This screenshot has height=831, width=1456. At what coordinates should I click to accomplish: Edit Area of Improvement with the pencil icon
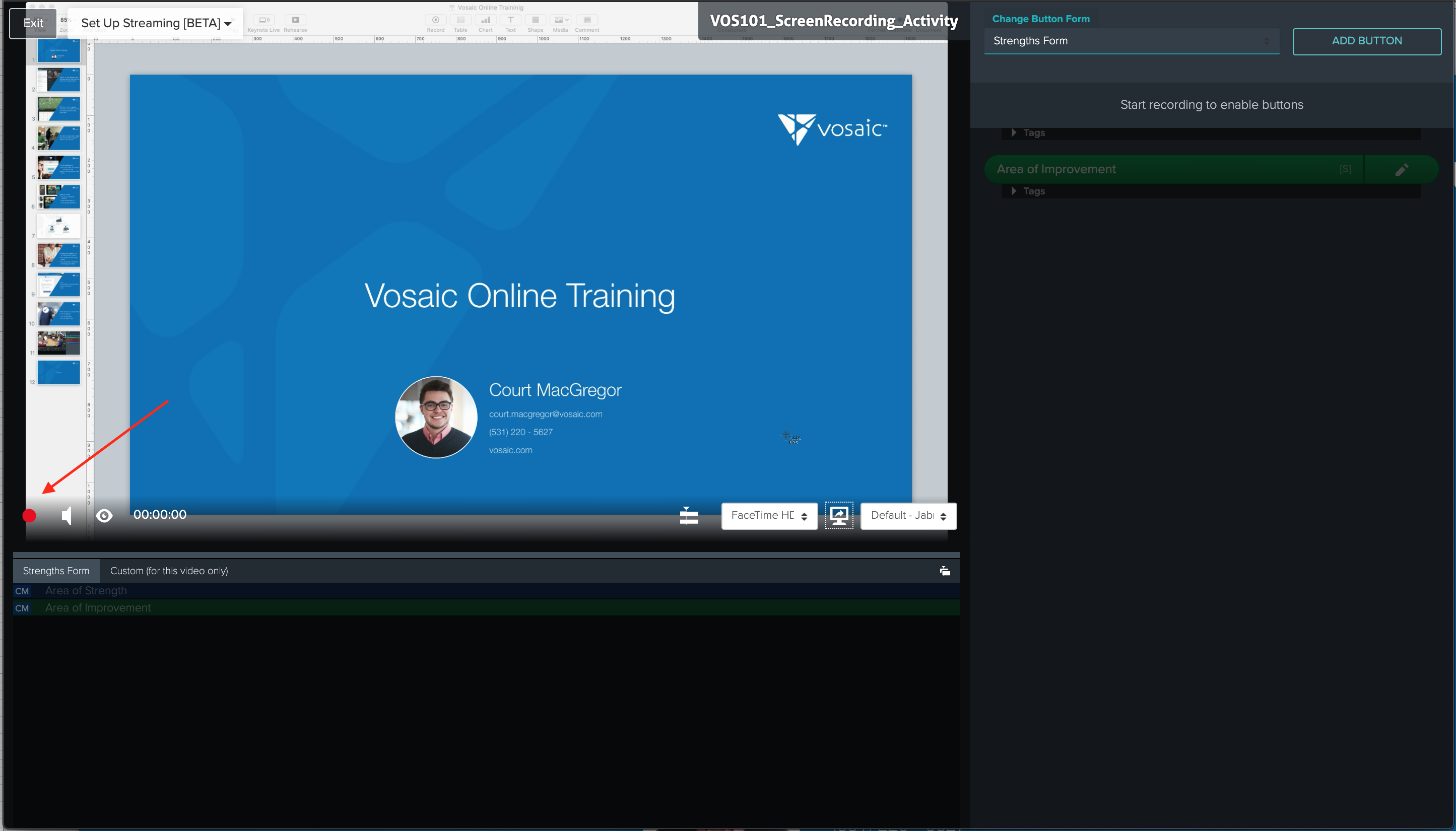tap(1401, 170)
